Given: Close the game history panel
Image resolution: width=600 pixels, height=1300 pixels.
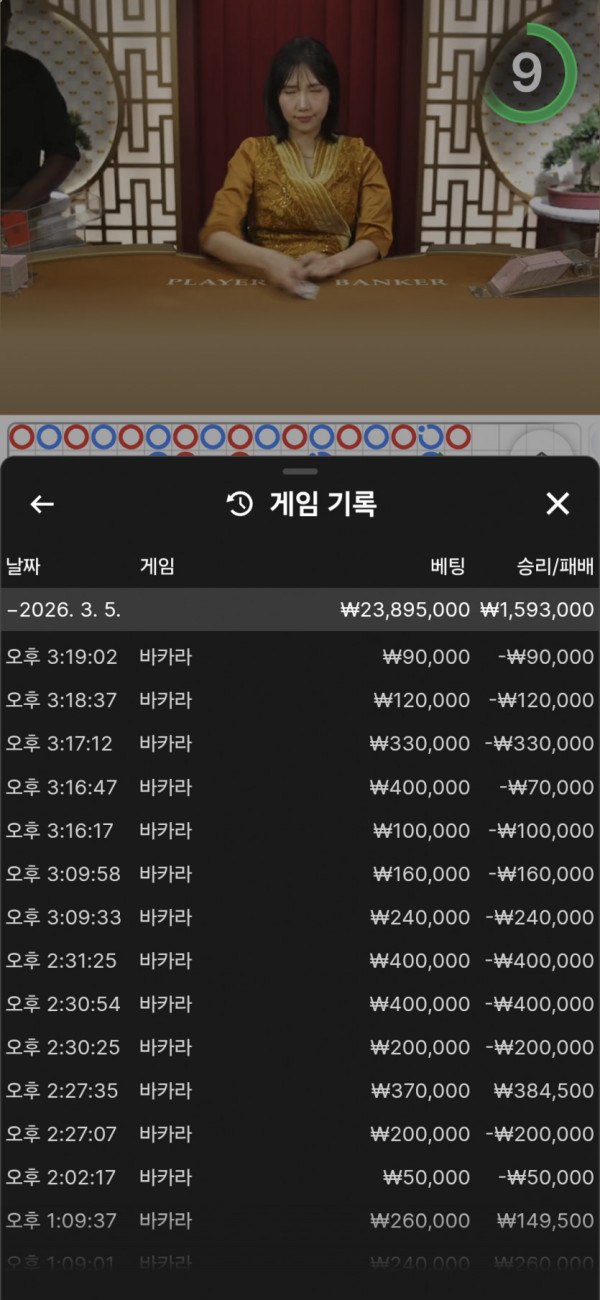Looking at the screenshot, I should pos(557,504).
